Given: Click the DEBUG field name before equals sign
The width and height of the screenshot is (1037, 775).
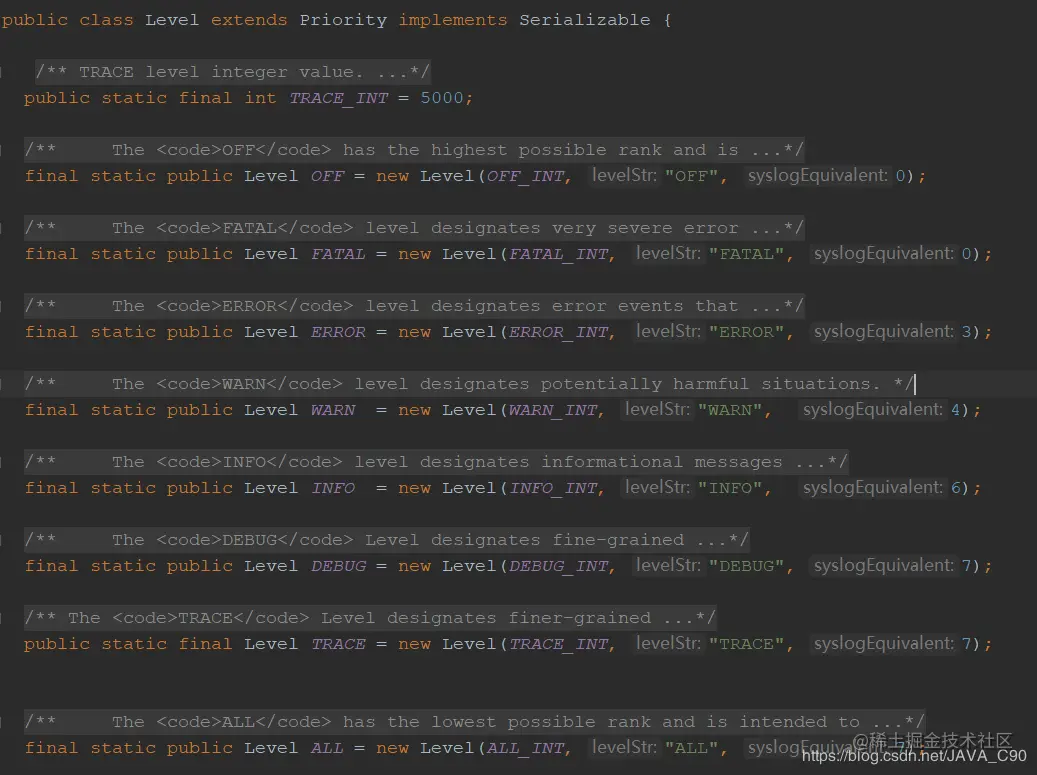Looking at the screenshot, I should point(338,566).
